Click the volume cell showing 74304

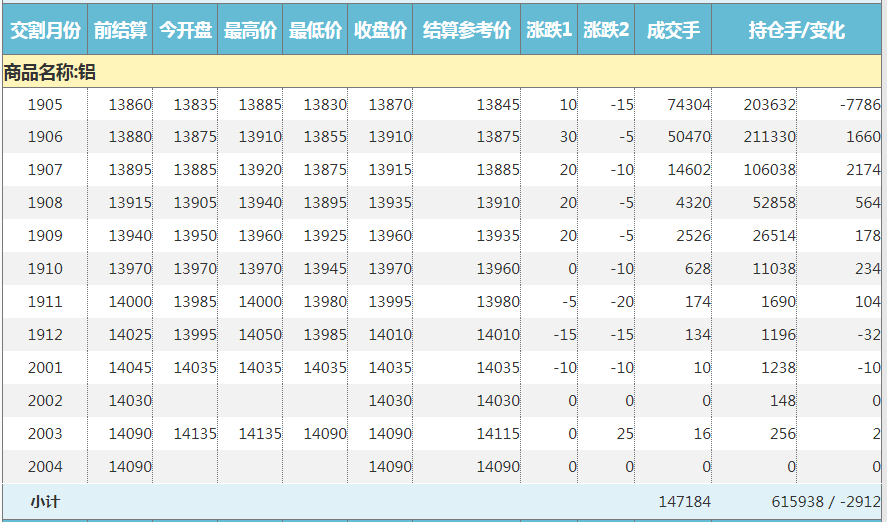coord(688,104)
